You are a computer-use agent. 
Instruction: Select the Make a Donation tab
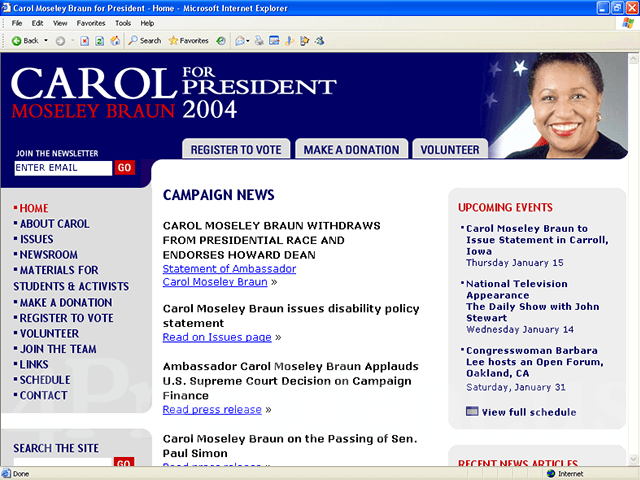351,149
